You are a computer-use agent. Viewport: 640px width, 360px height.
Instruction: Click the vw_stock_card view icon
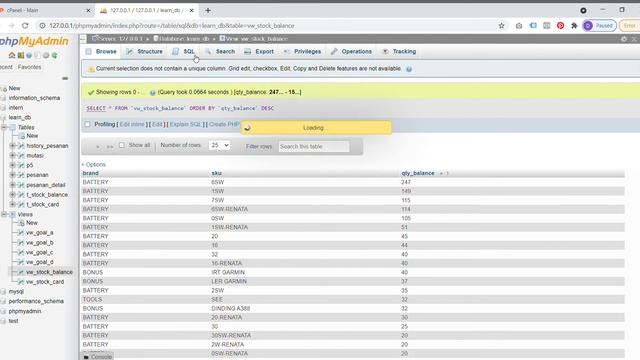pos(21,282)
